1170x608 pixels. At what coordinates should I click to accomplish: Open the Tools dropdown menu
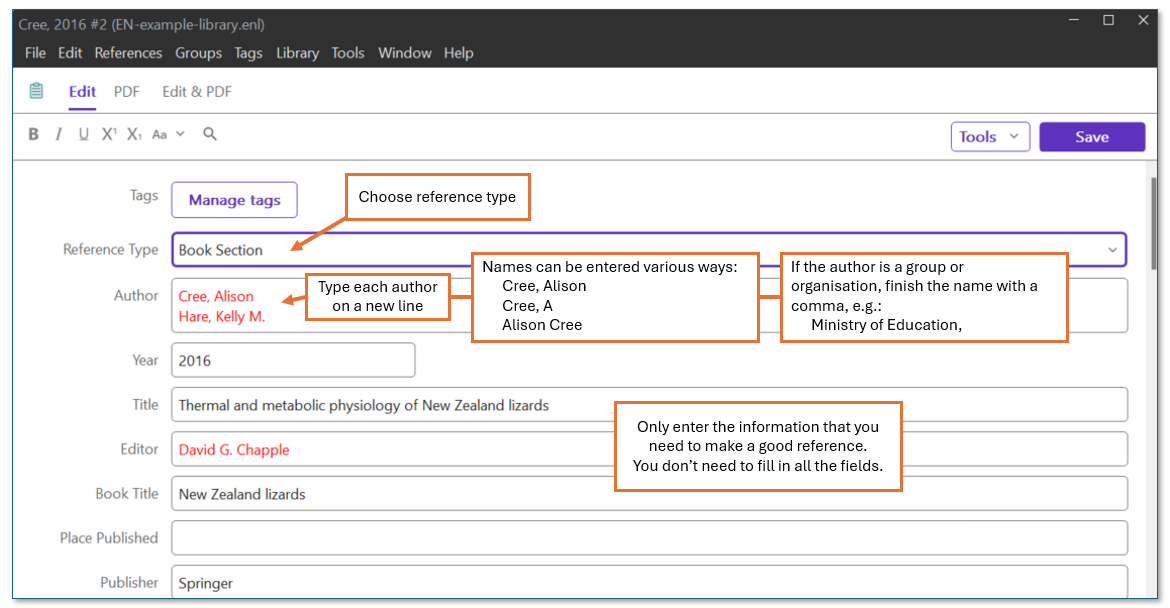(989, 136)
